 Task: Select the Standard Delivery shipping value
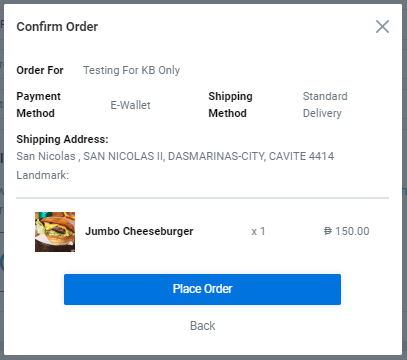[x=325, y=105]
